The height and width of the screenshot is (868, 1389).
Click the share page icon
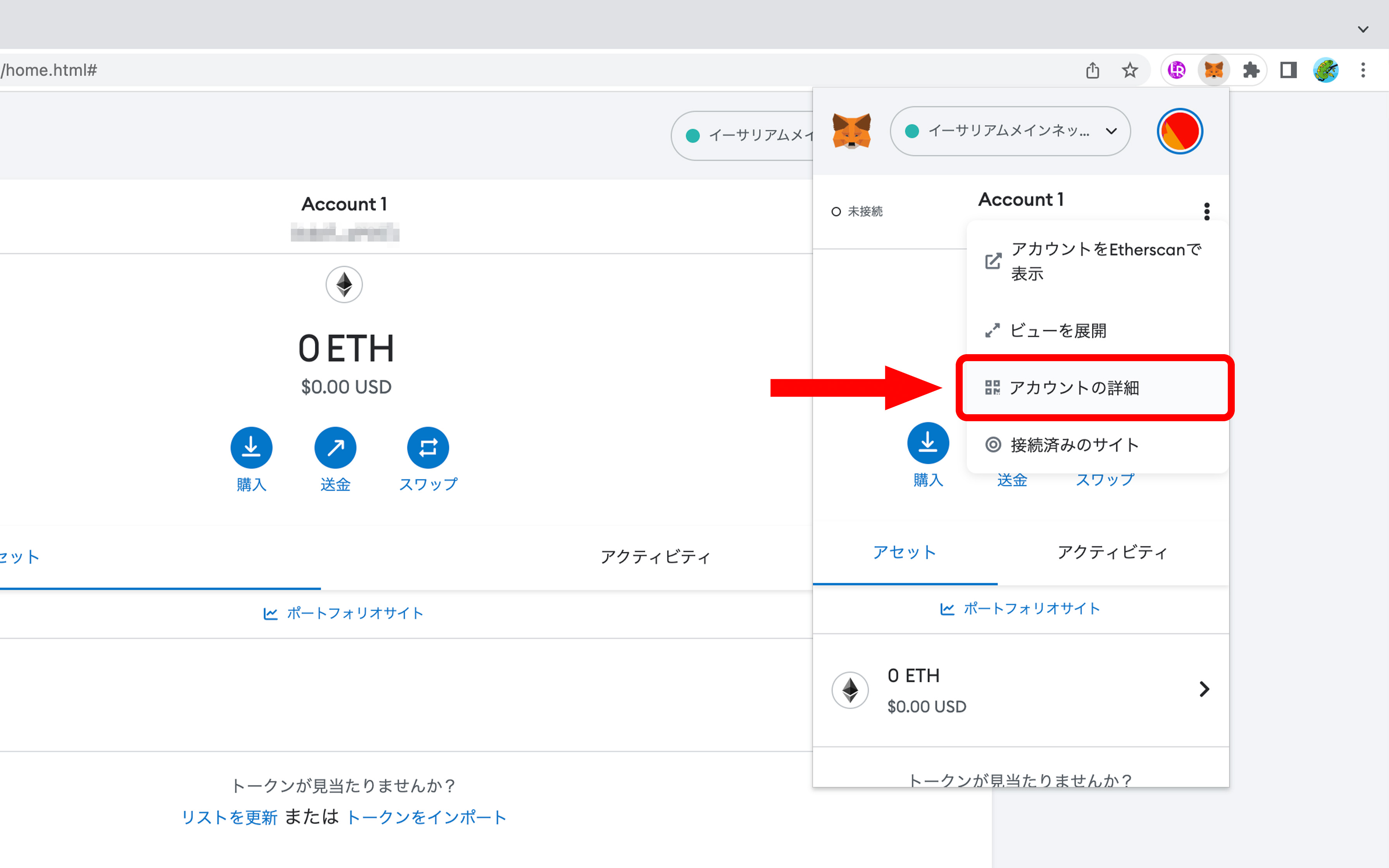[x=1092, y=70]
